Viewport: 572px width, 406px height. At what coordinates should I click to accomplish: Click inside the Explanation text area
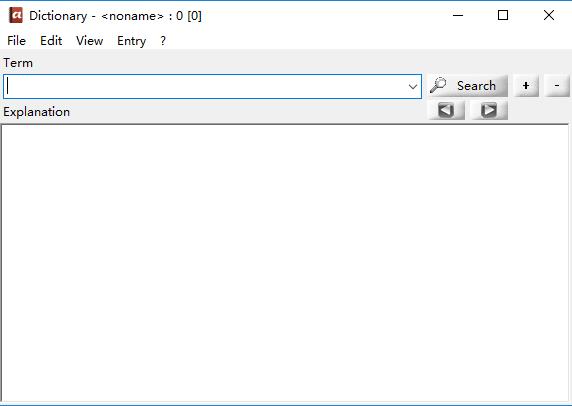[x=285, y=263]
